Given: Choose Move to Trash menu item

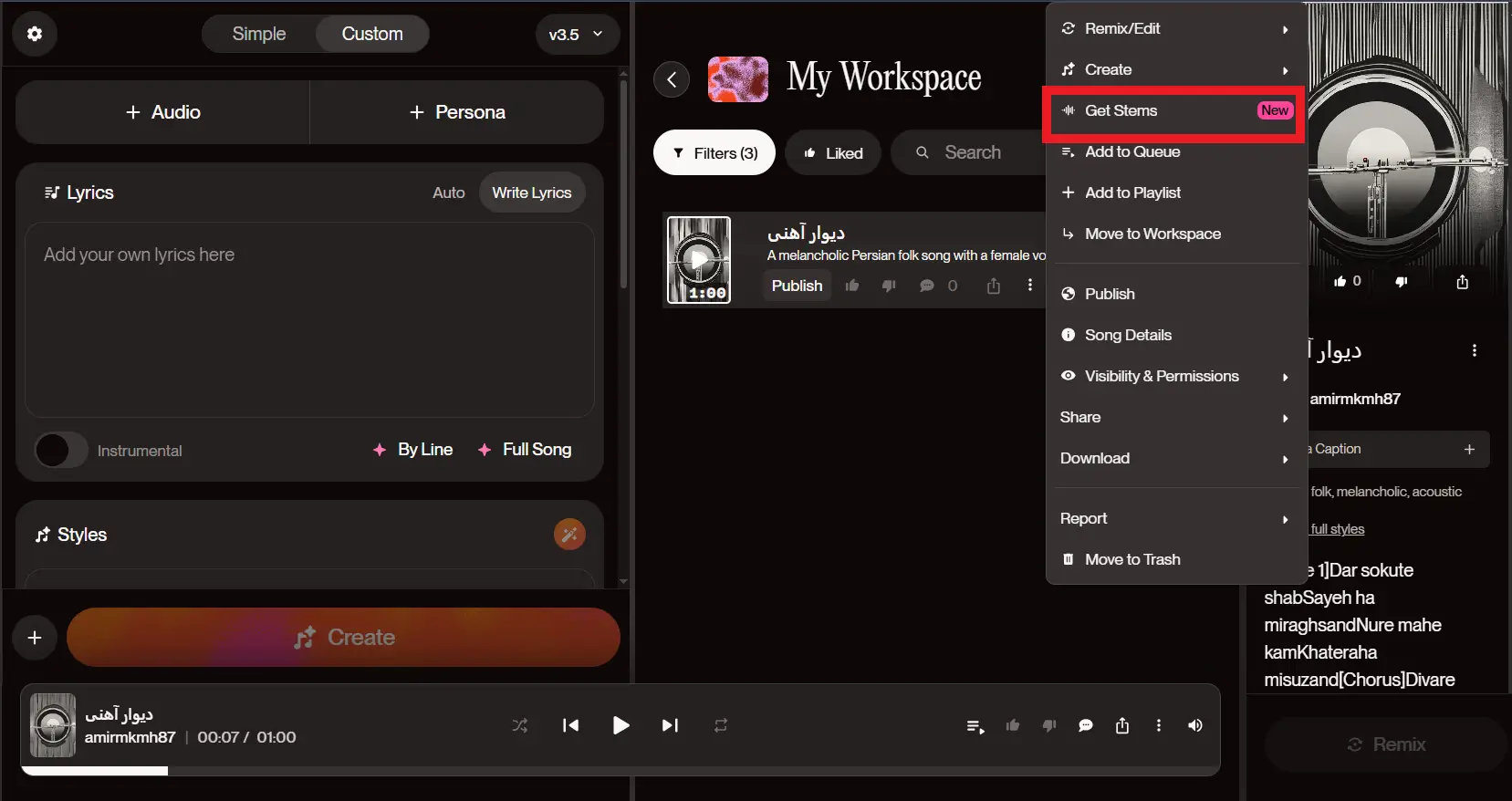Looking at the screenshot, I should [x=1131, y=559].
